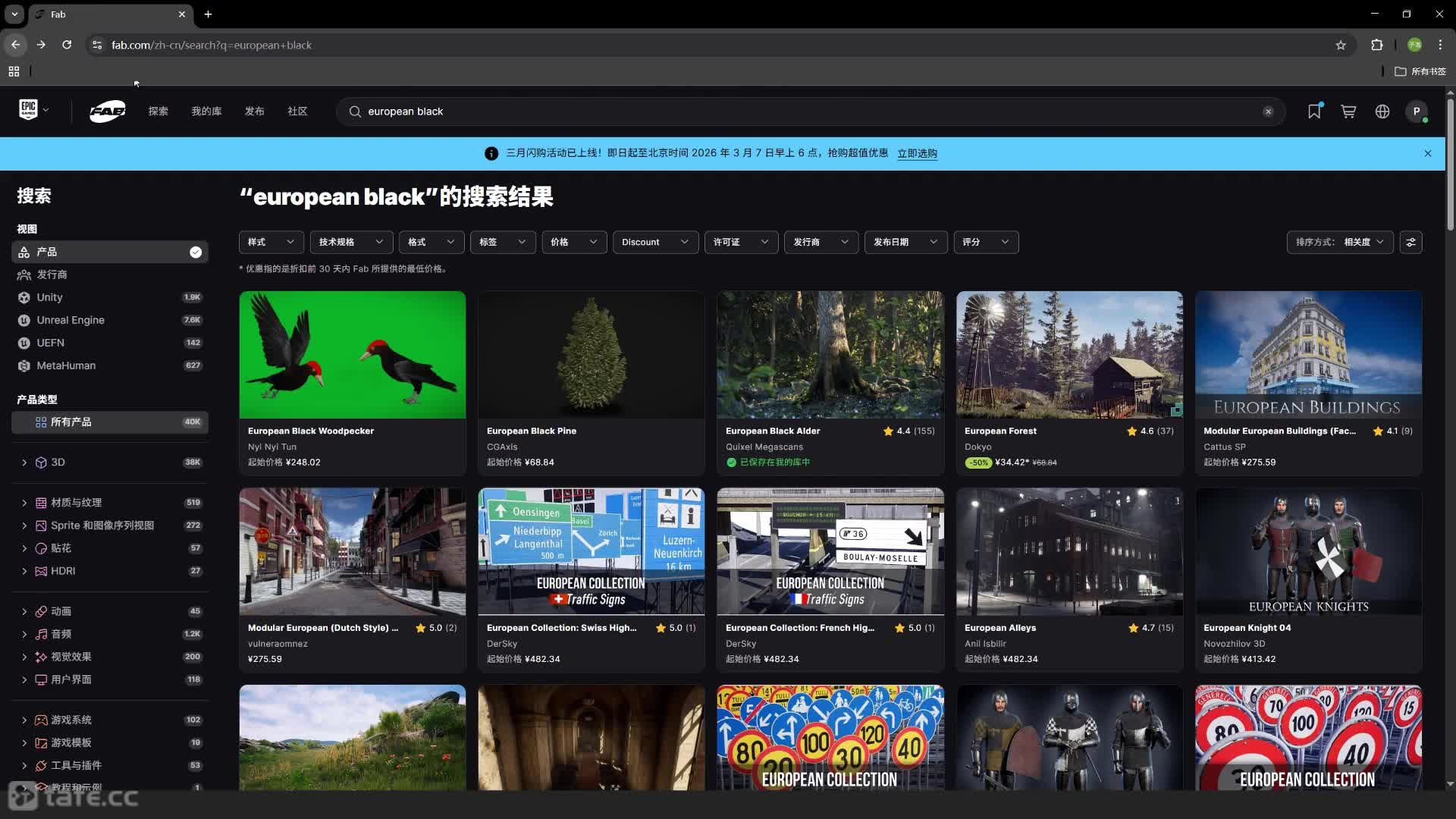Go to the 社区 navigation tab
The image size is (1456, 819).
(x=297, y=111)
